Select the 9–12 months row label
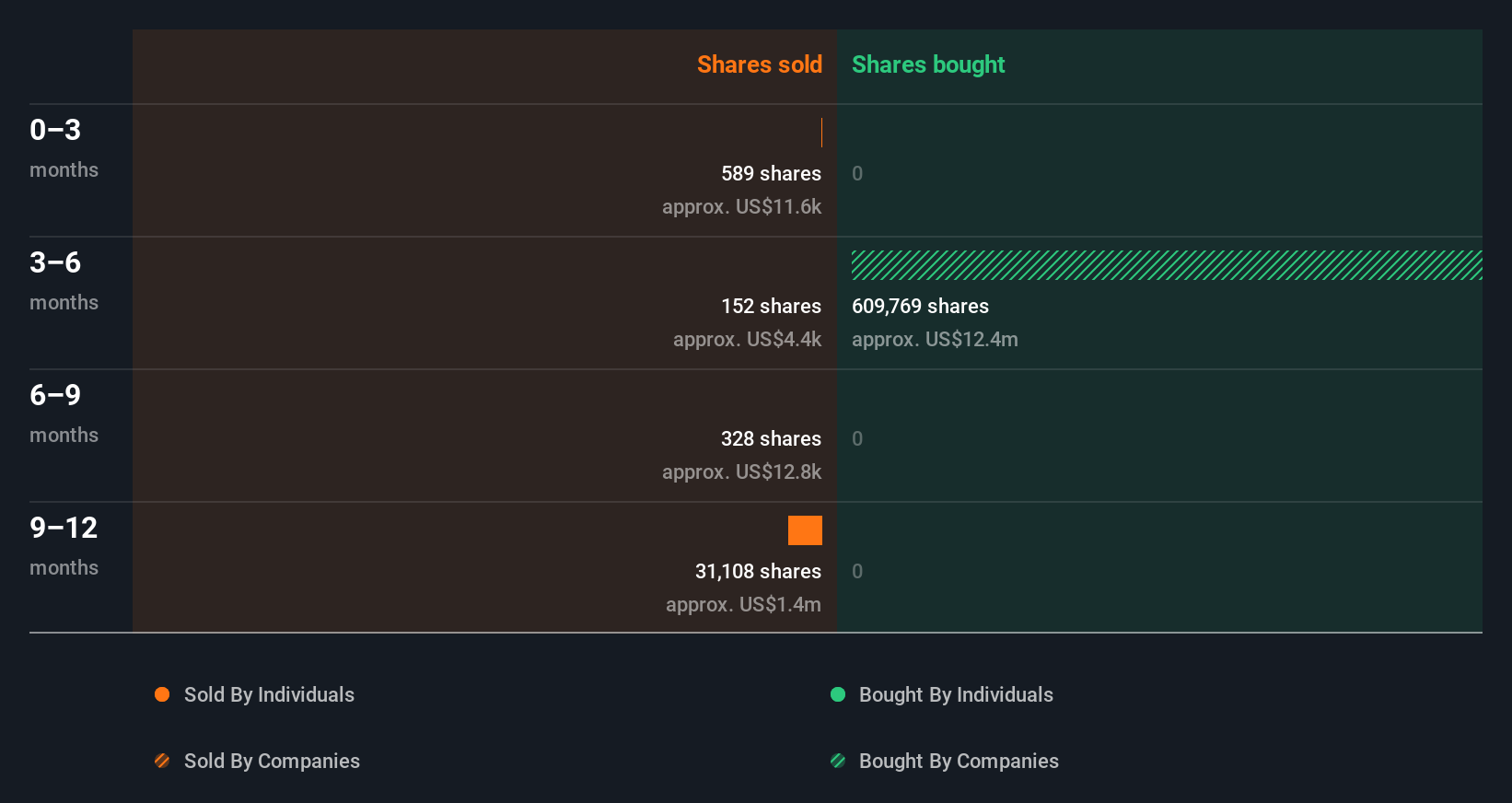This screenshot has width=1512, height=803. coord(63,545)
